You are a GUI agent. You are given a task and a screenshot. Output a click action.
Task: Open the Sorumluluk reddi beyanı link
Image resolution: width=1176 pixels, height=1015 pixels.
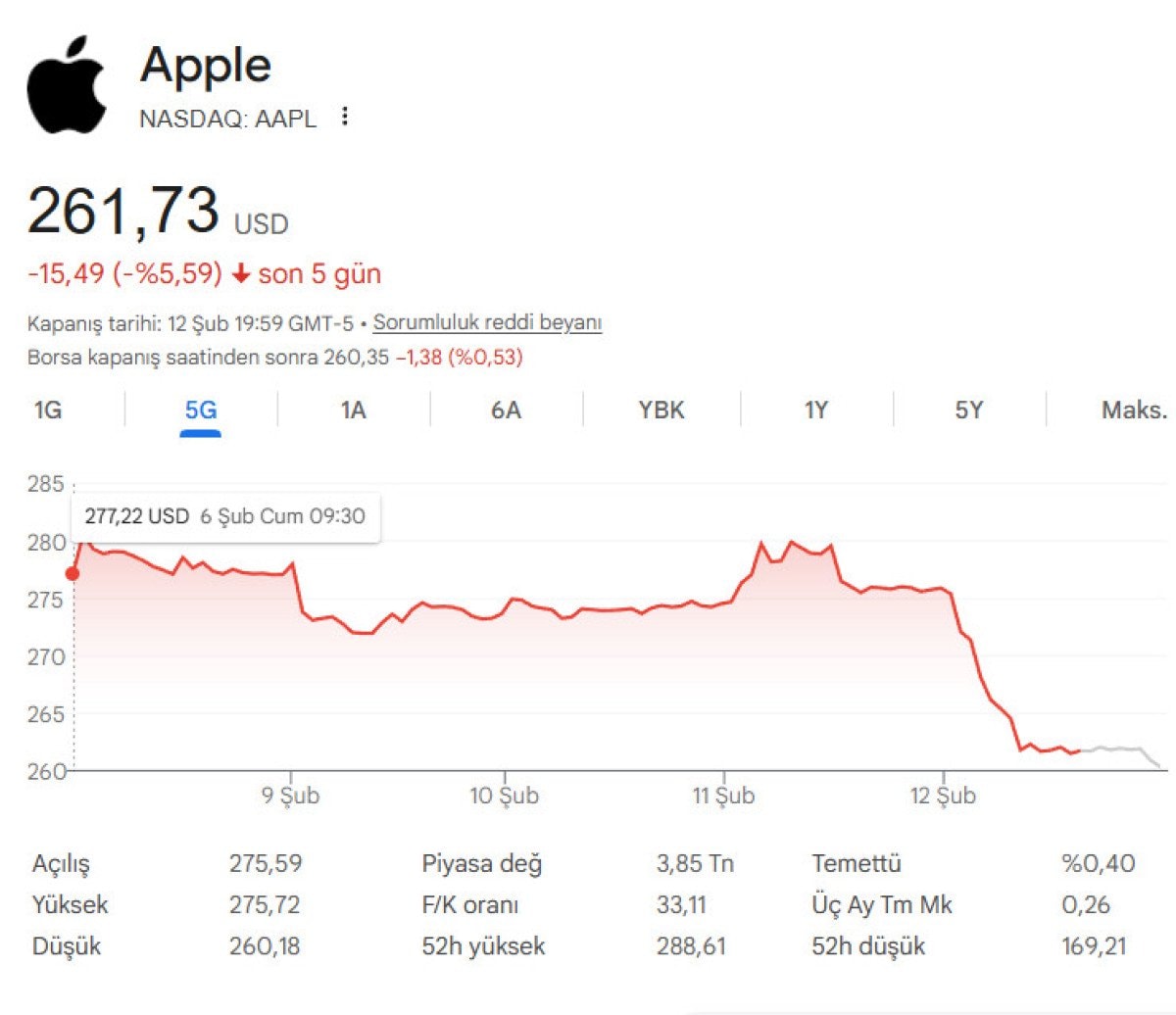(488, 321)
